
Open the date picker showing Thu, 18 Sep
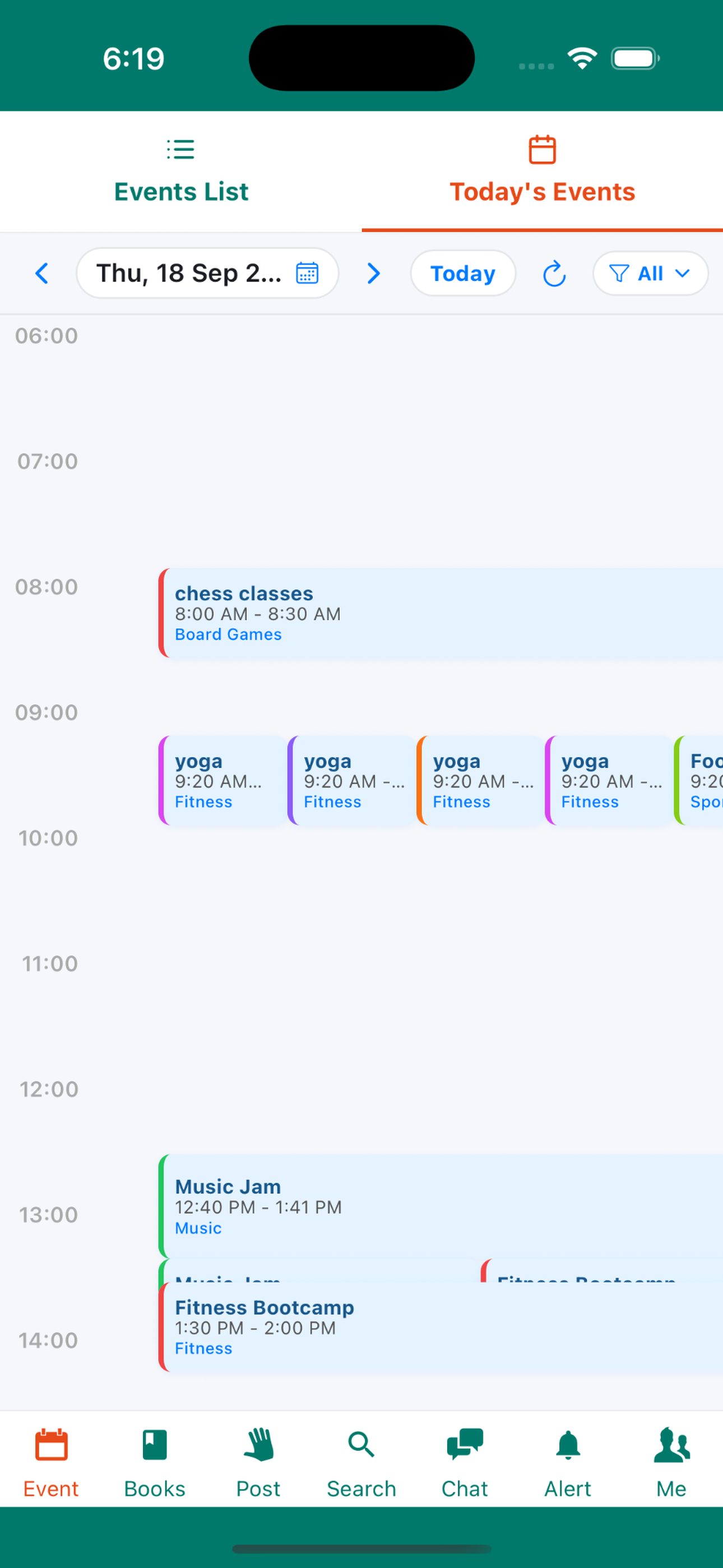pos(207,273)
